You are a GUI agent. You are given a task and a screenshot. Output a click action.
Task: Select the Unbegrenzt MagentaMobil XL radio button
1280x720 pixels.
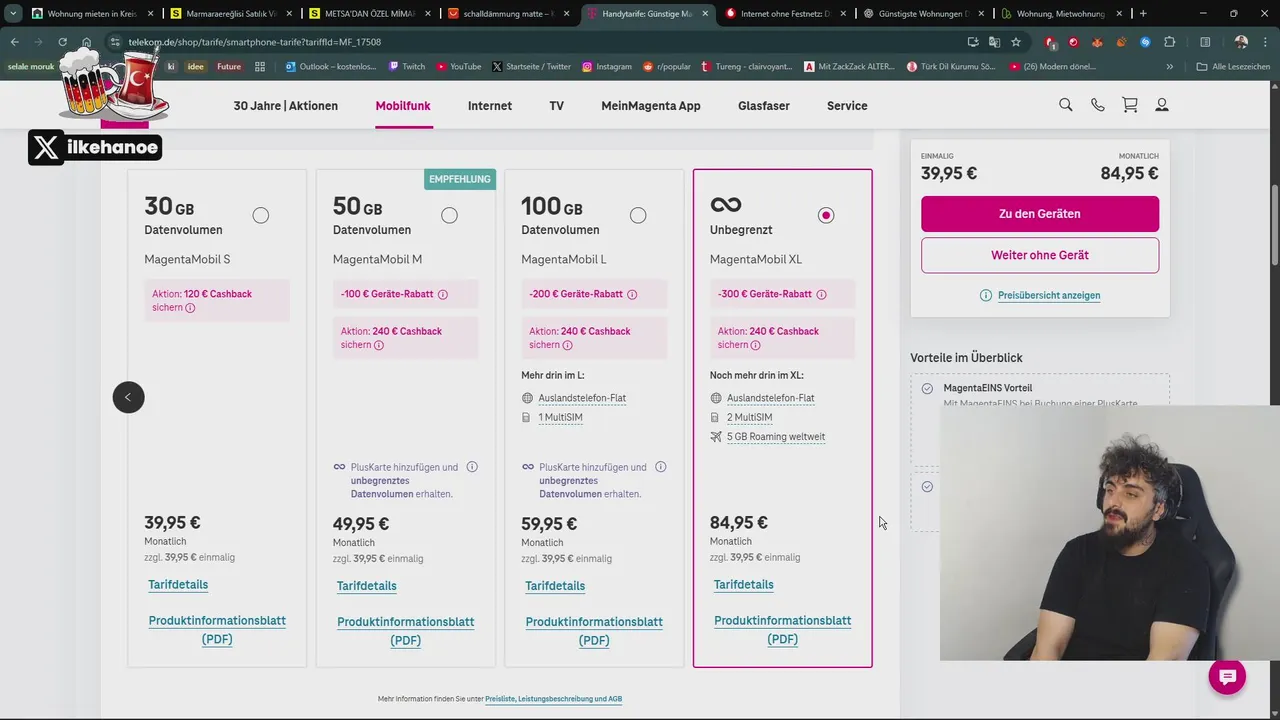click(x=826, y=215)
